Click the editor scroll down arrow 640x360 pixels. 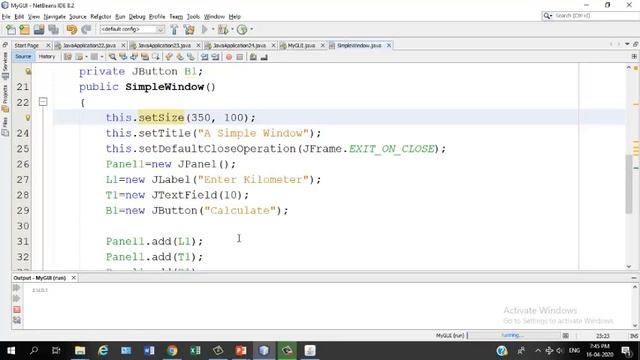(x=629, y=267)
